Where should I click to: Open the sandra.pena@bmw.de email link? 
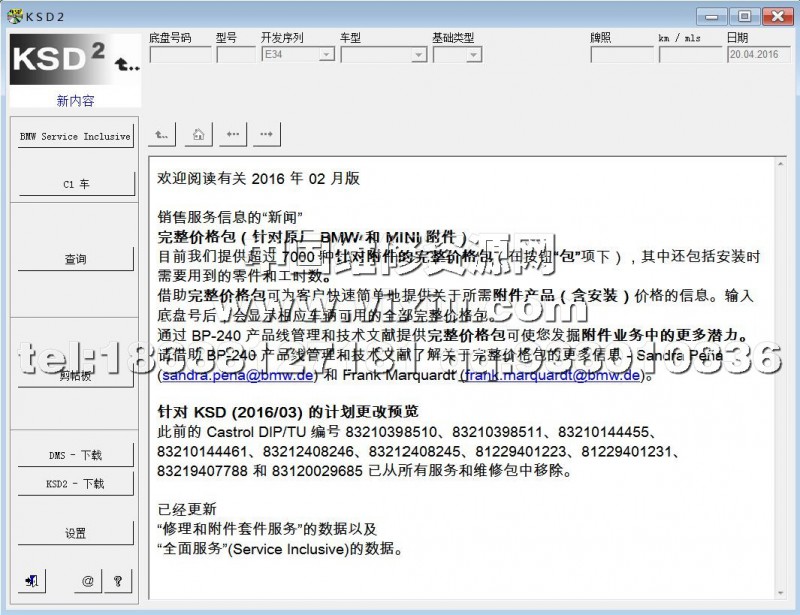238,376
